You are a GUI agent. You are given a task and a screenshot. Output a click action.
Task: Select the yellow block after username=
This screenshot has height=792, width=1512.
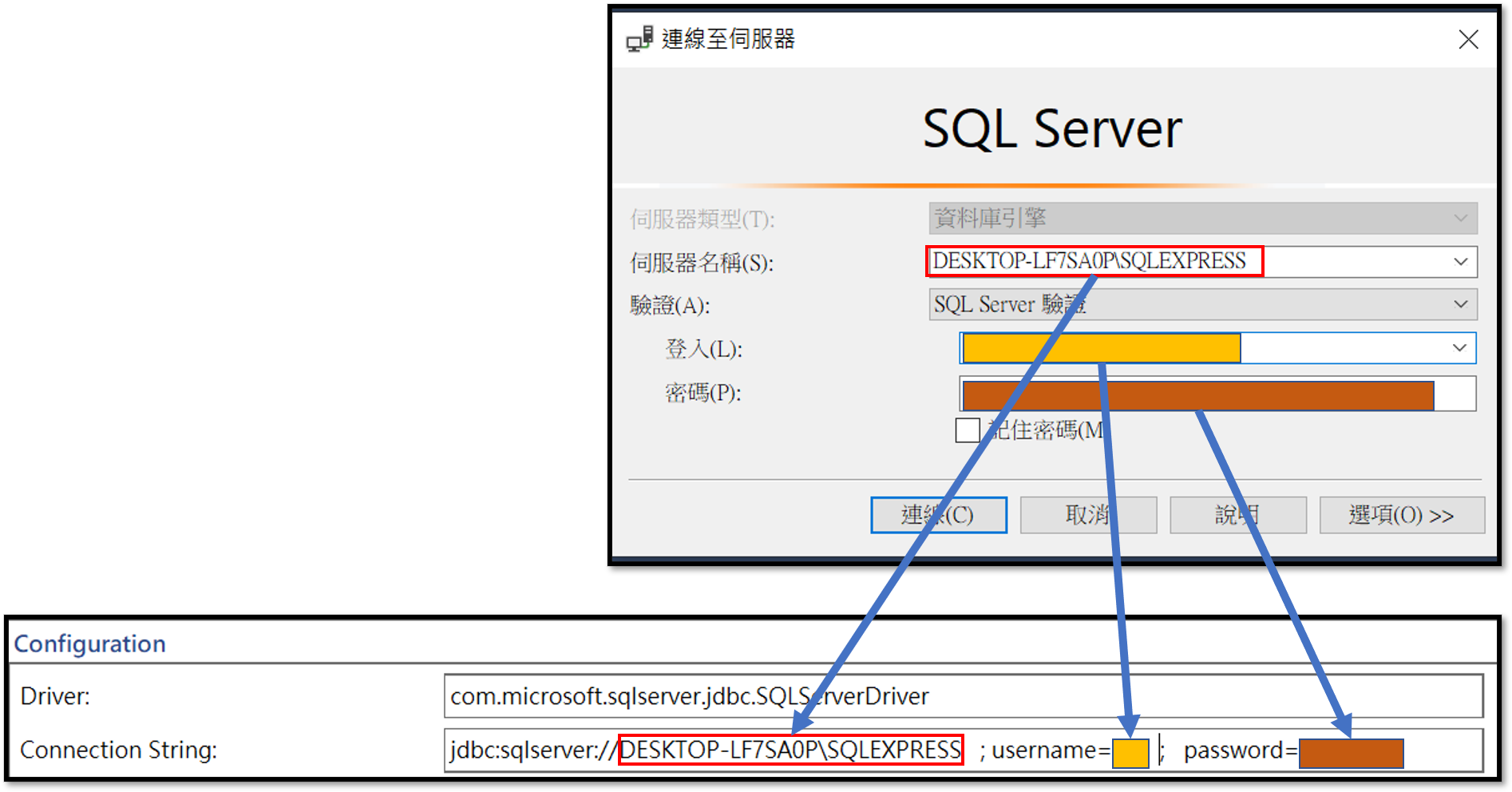(x=1130, y=753)
